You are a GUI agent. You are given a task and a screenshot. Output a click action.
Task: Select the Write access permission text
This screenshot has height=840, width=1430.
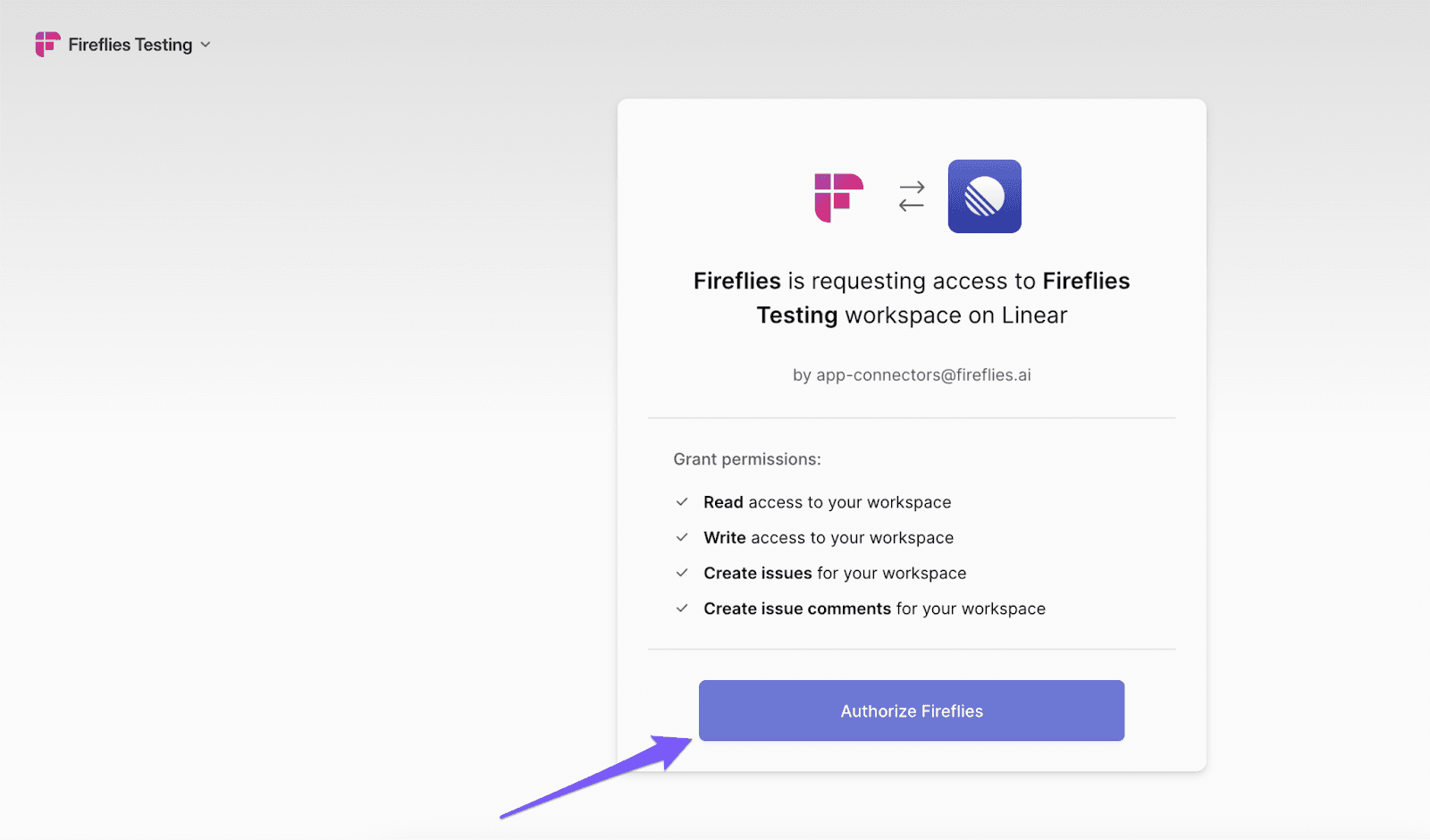coord(829,538)
